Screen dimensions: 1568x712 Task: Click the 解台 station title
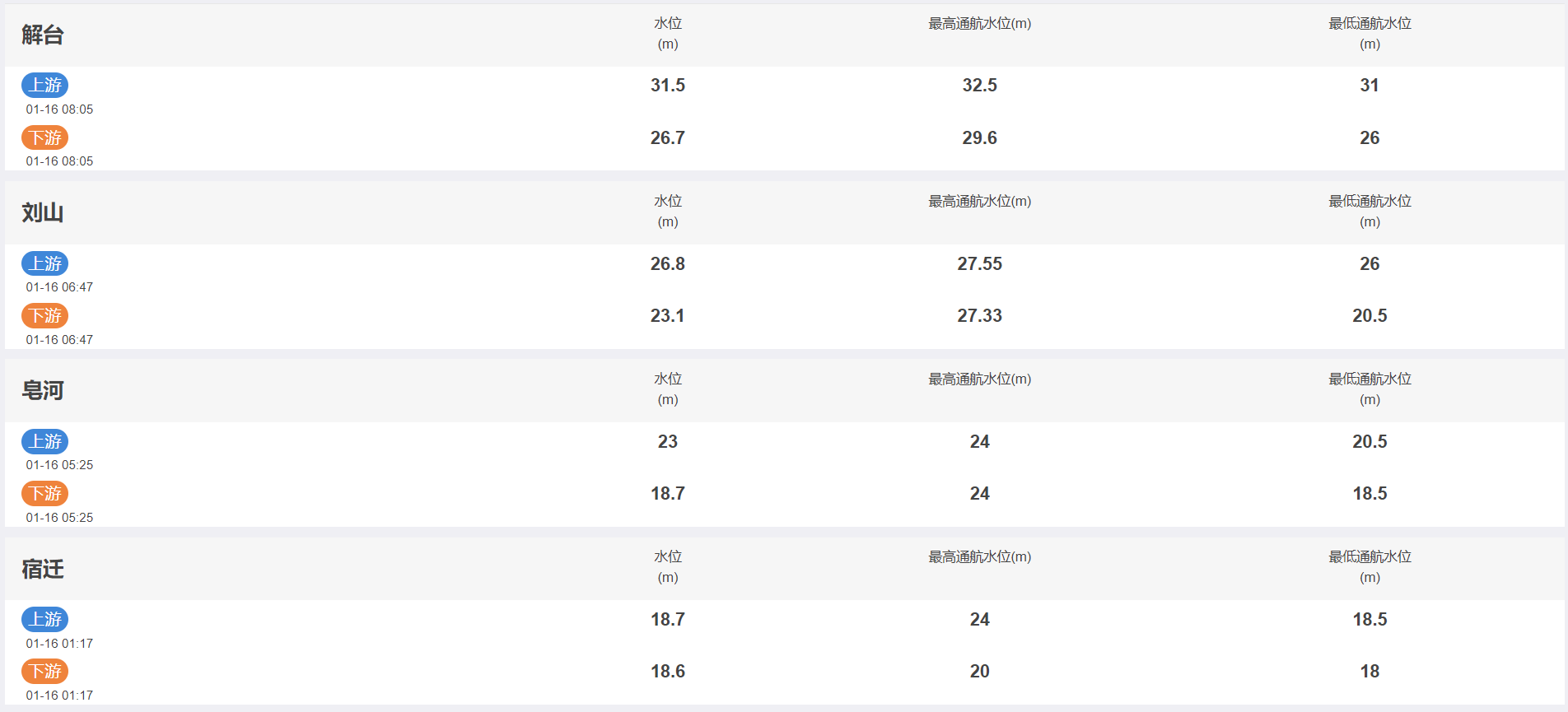tap(43, 35)
